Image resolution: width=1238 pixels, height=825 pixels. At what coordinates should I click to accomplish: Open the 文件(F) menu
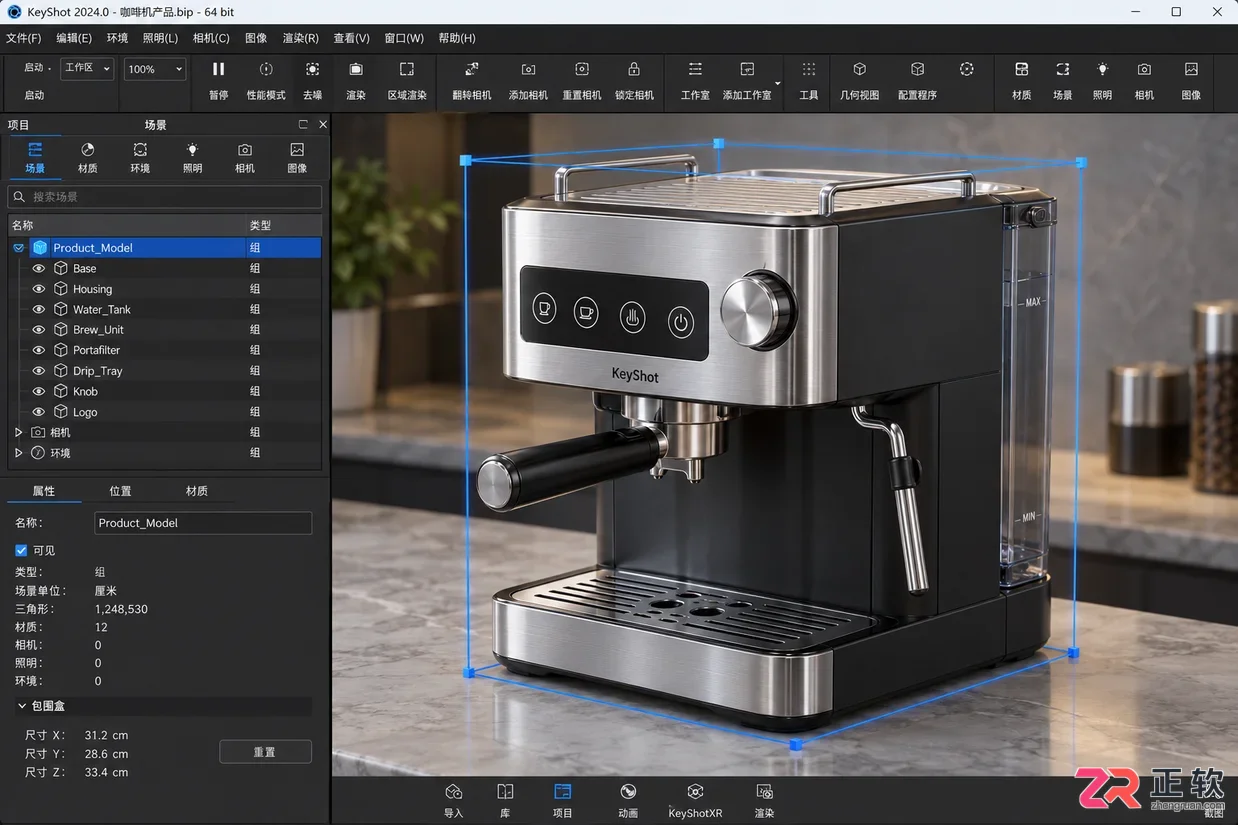(x=24, y=38)
